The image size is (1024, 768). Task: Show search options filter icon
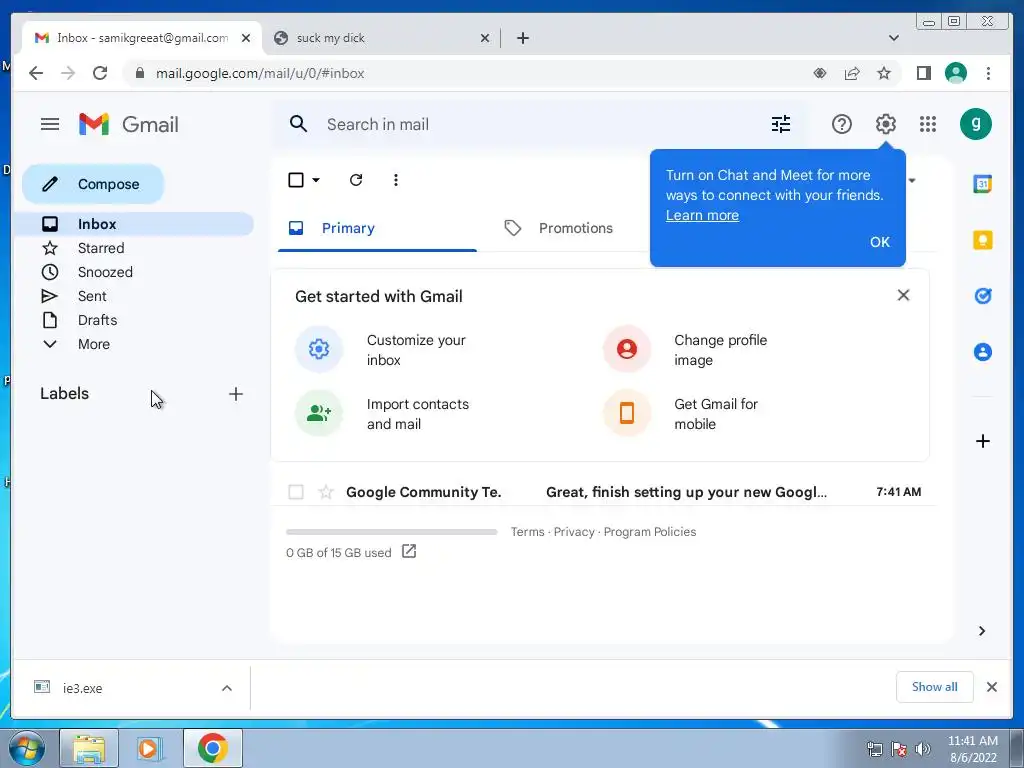pyautogui.click(x=780, y=124)
